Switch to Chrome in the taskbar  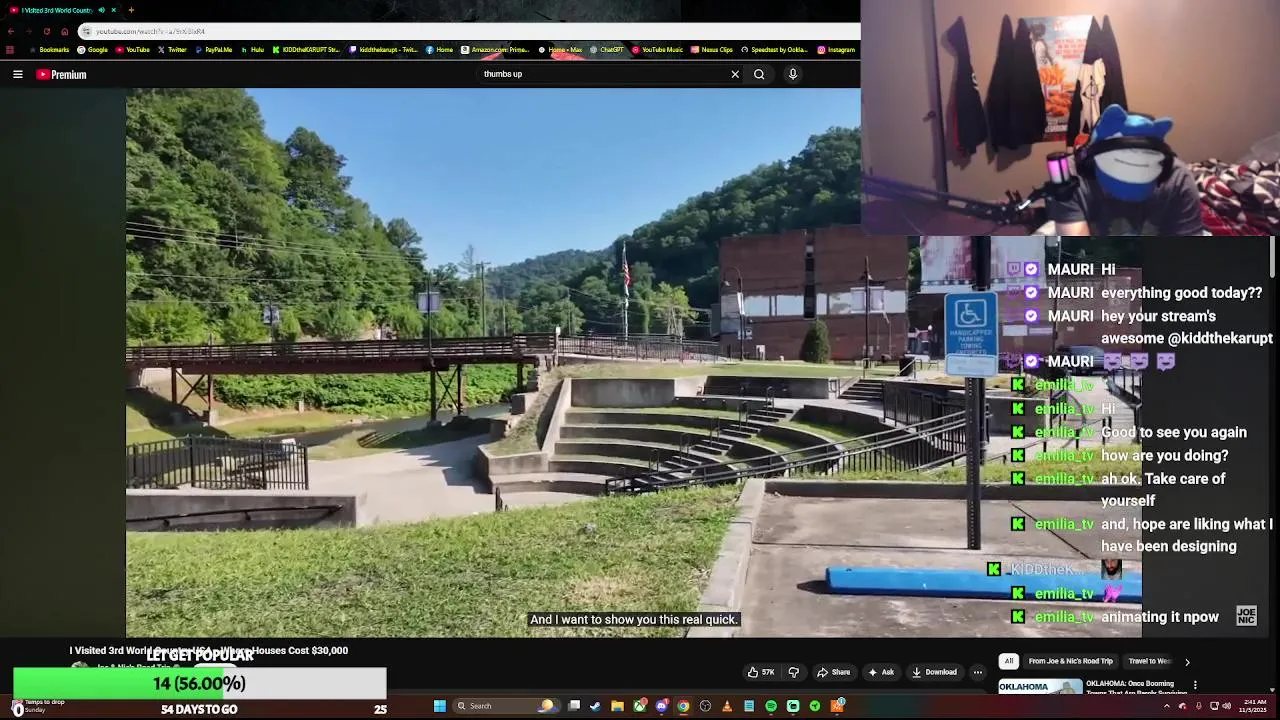tap(683, 706)
